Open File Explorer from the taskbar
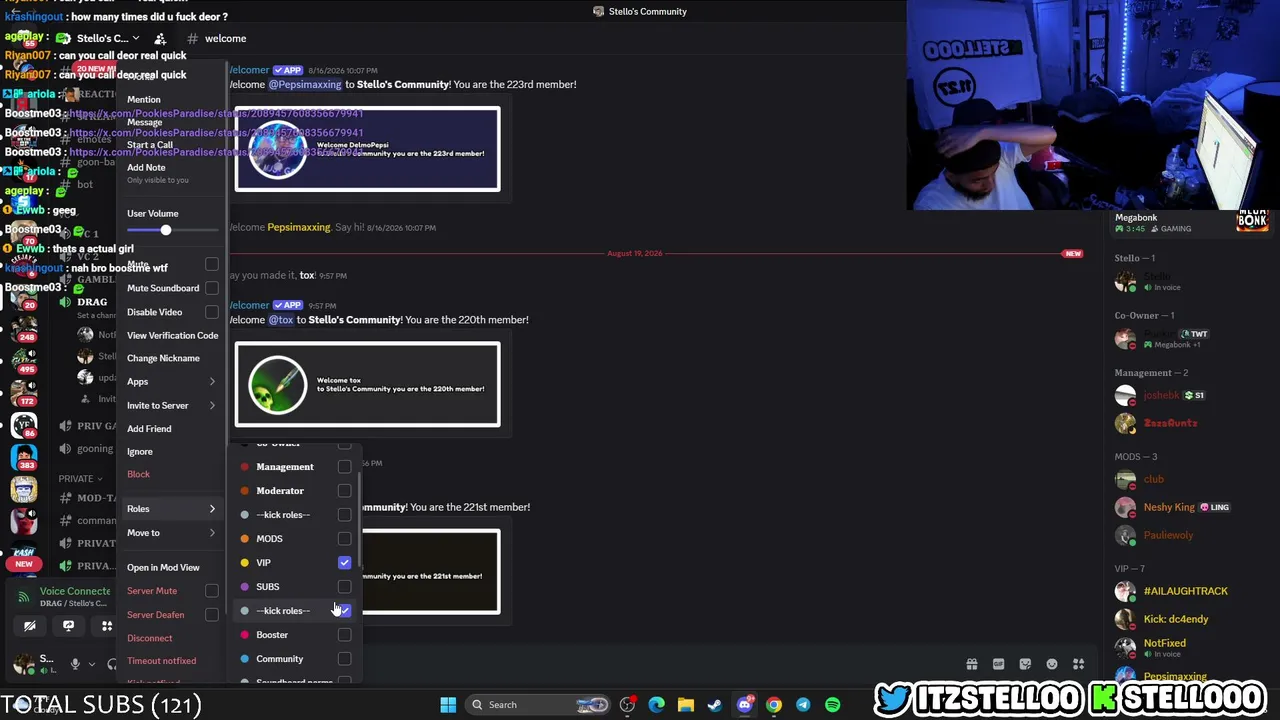Viewport: 1280px width, 720px height. click(x=685, y=705)
